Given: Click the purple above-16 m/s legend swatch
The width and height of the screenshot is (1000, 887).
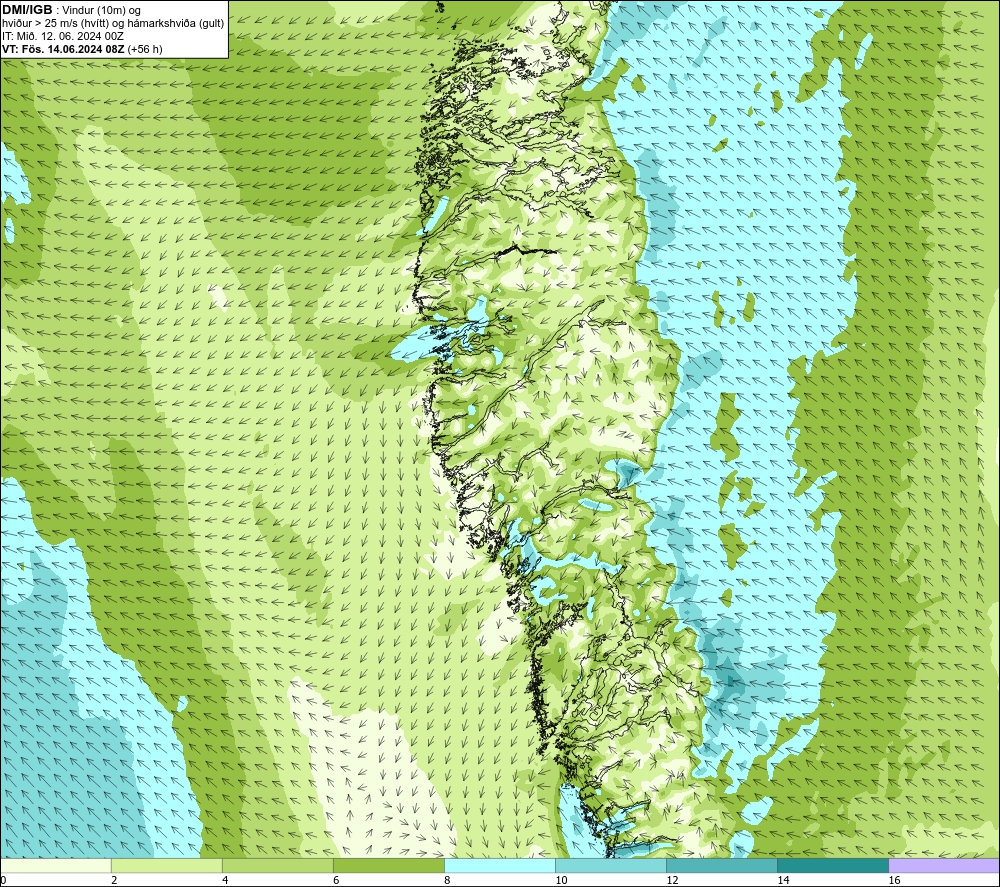Looking at the screenshot, I should click(x=944, y=865).
